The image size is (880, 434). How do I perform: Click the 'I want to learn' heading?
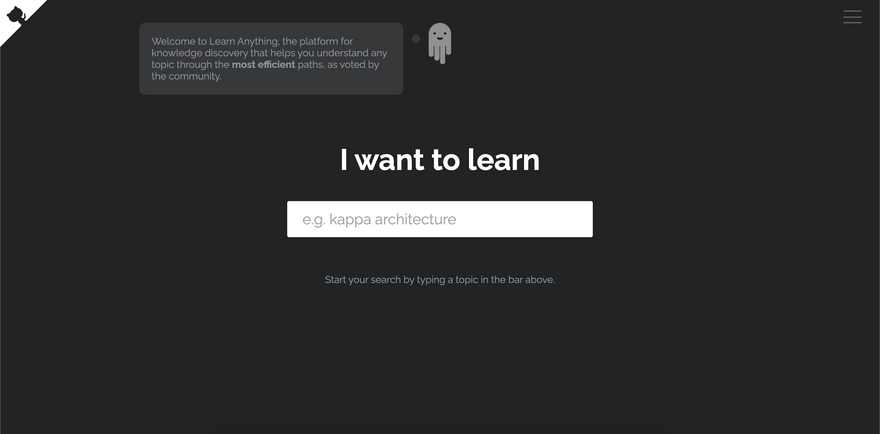[439, 160]
